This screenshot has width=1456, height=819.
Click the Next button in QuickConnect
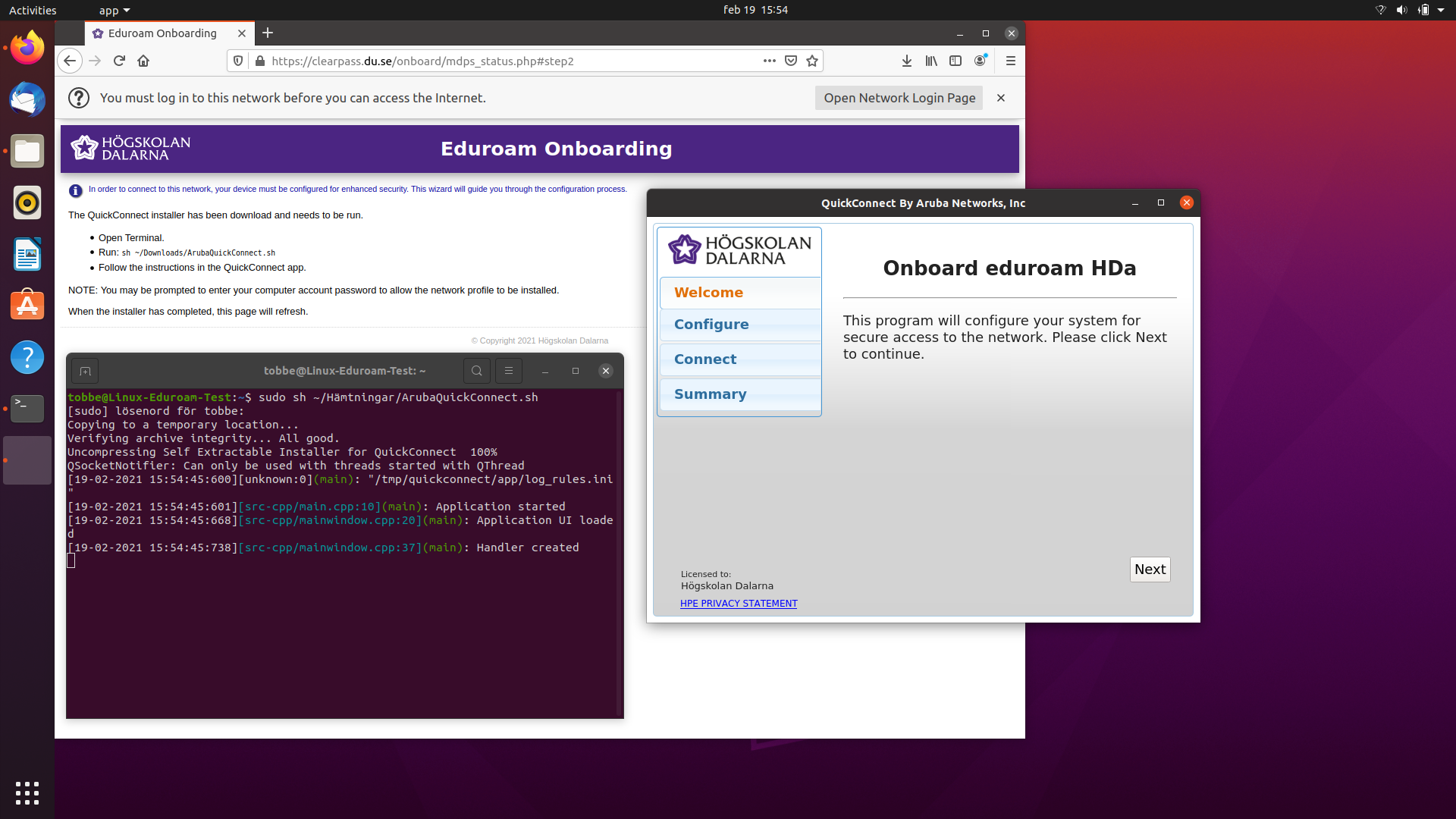(1150, 569)
